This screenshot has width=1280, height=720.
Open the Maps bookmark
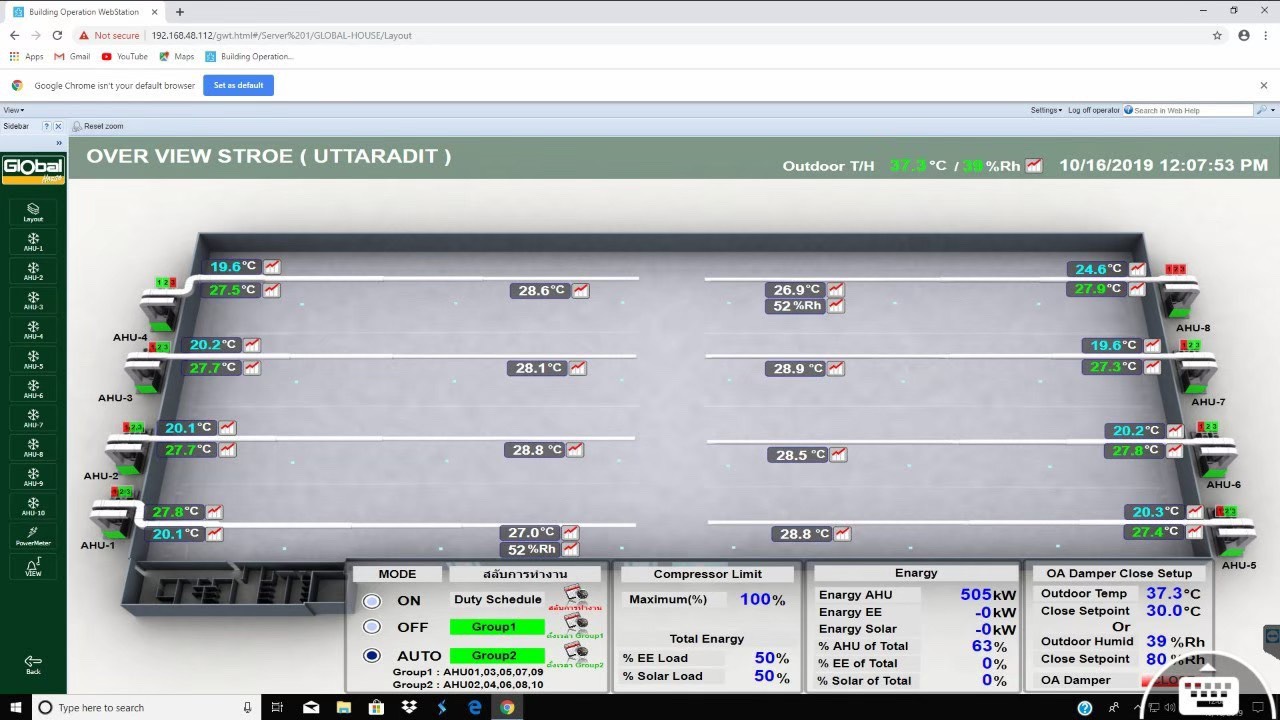click(x=177, y=57)
